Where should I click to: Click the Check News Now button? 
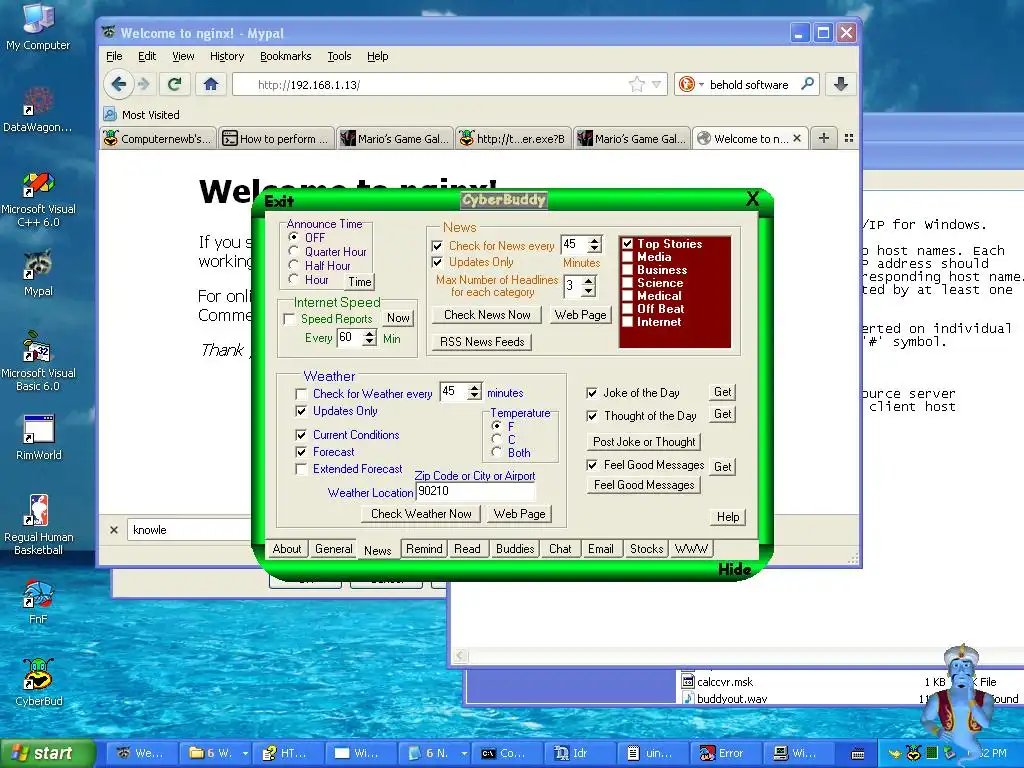(487, 315)
